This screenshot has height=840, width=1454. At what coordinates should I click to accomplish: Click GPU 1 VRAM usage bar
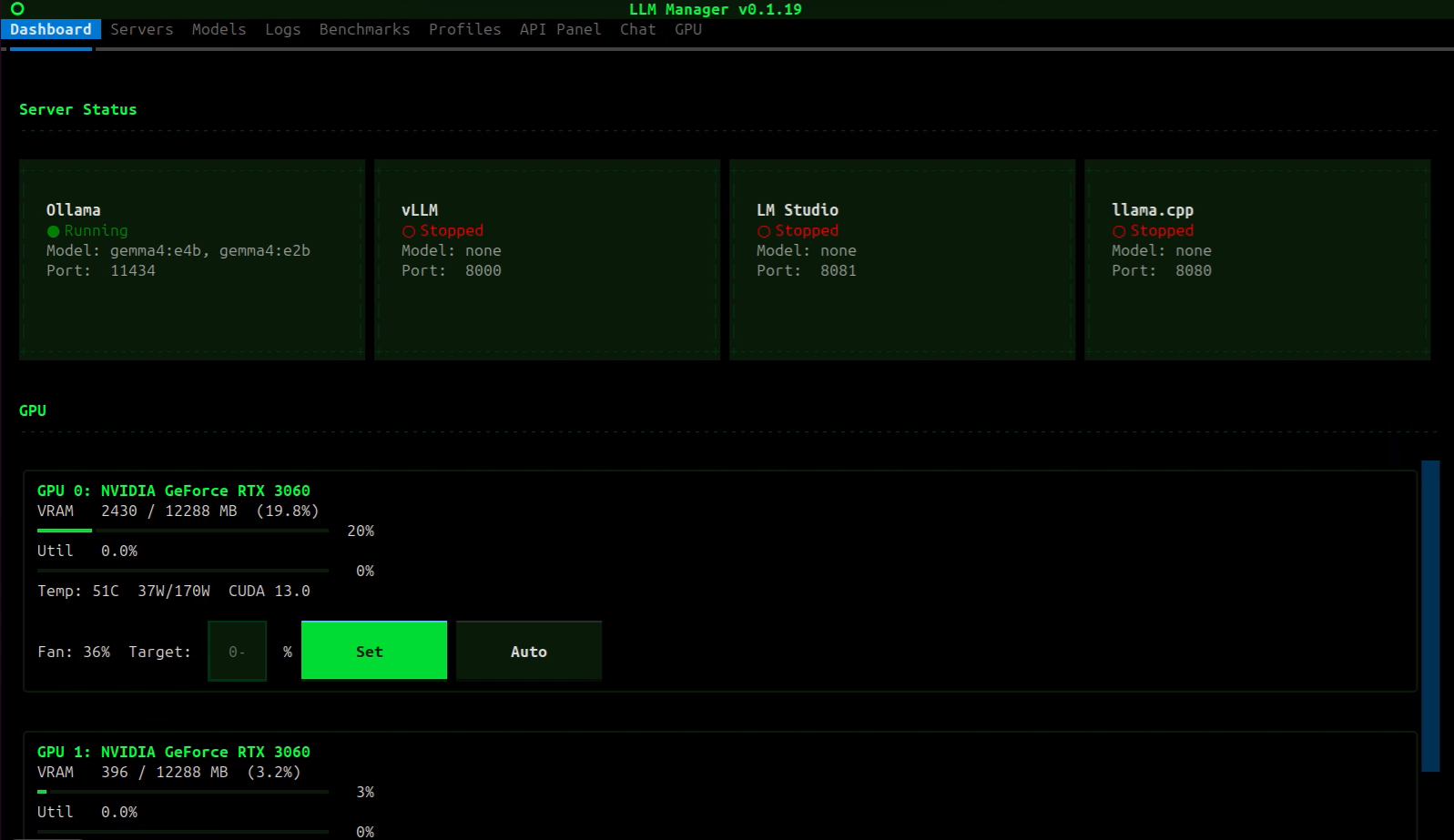(x=183, y=792)
